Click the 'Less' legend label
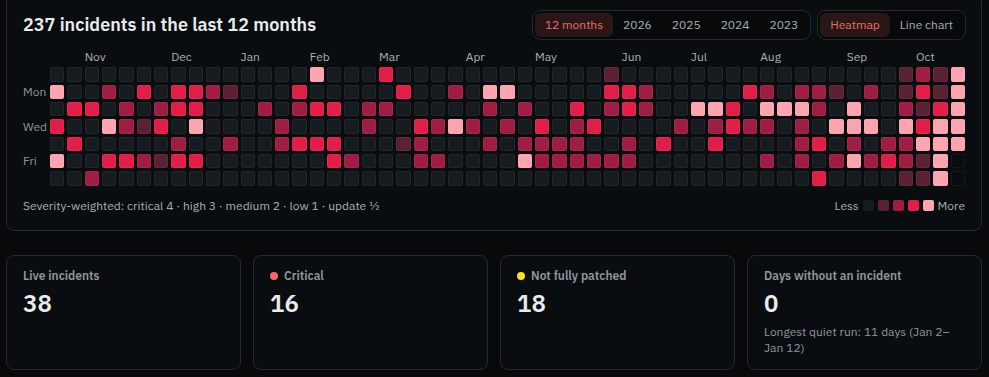Viewport: 989px width, 377px height. point(846,206)
